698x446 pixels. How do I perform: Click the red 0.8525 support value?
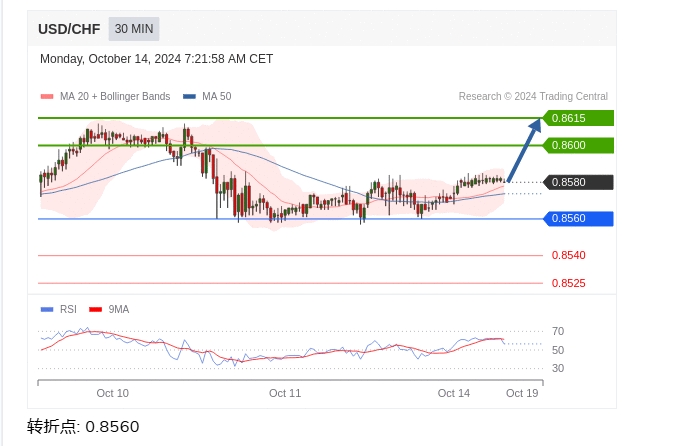point(568,283)
